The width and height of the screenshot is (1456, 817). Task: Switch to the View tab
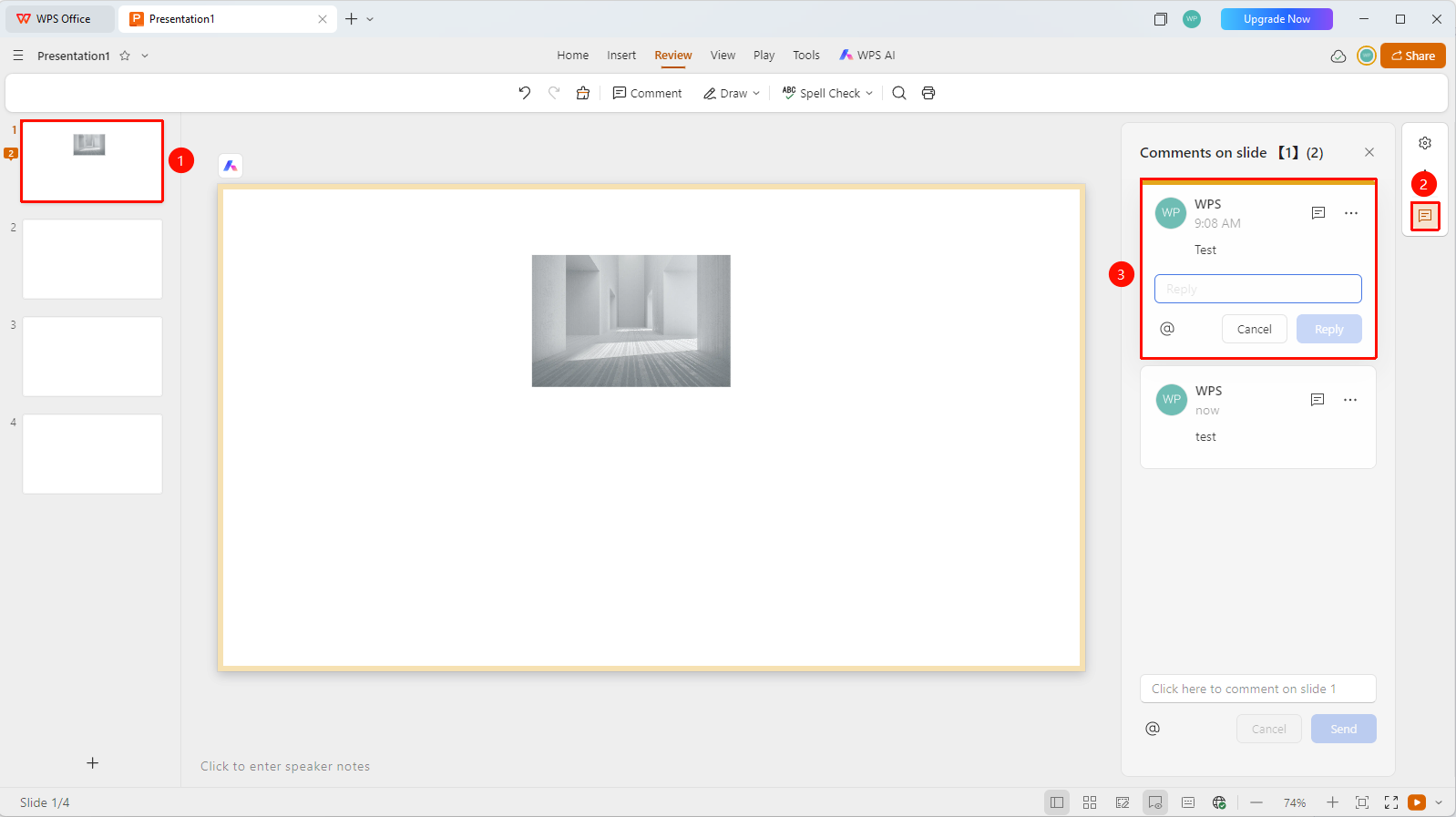[x=723, y=56]
